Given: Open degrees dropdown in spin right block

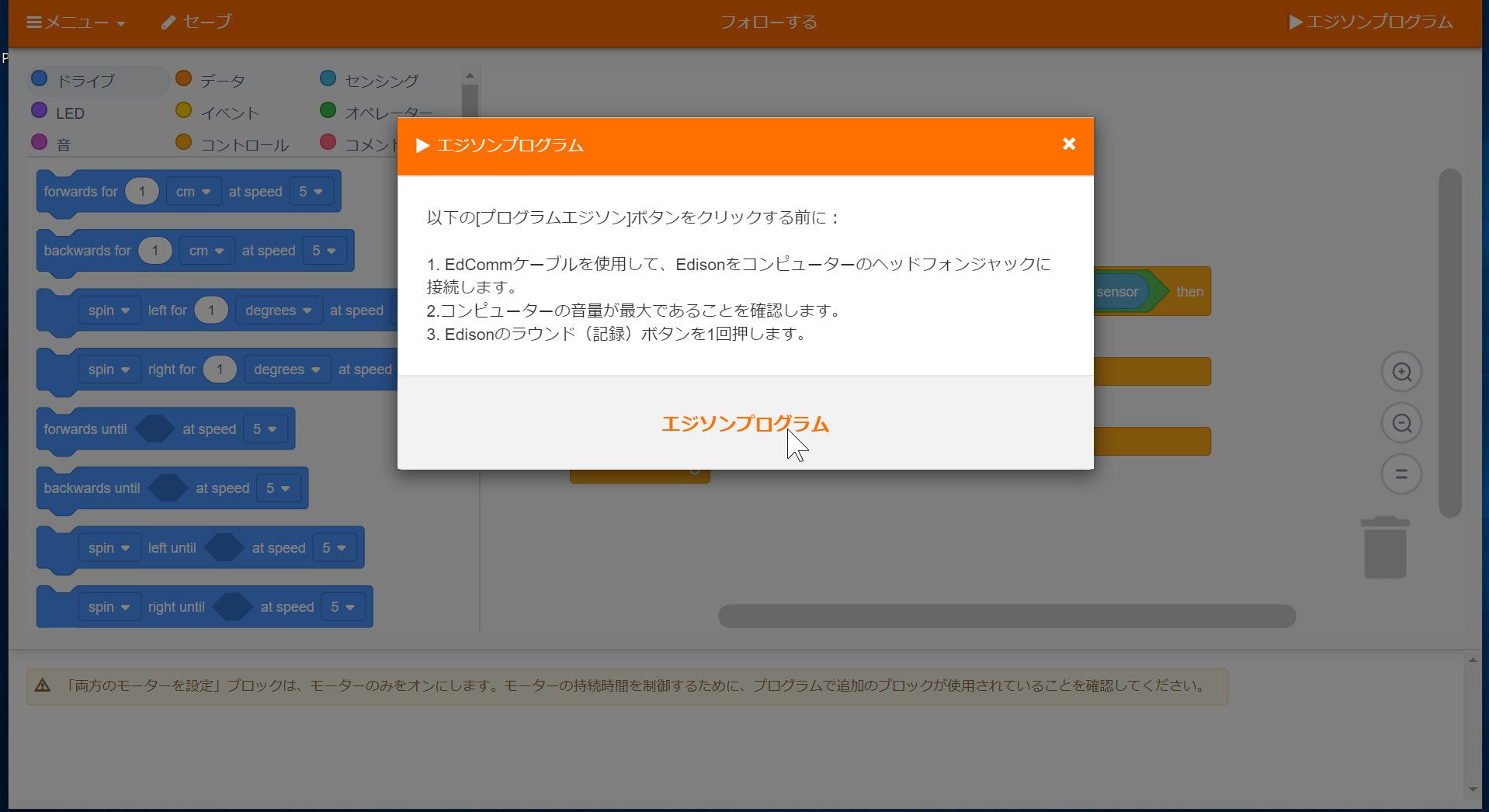Looking at the screenshot, I should [286, 370].
